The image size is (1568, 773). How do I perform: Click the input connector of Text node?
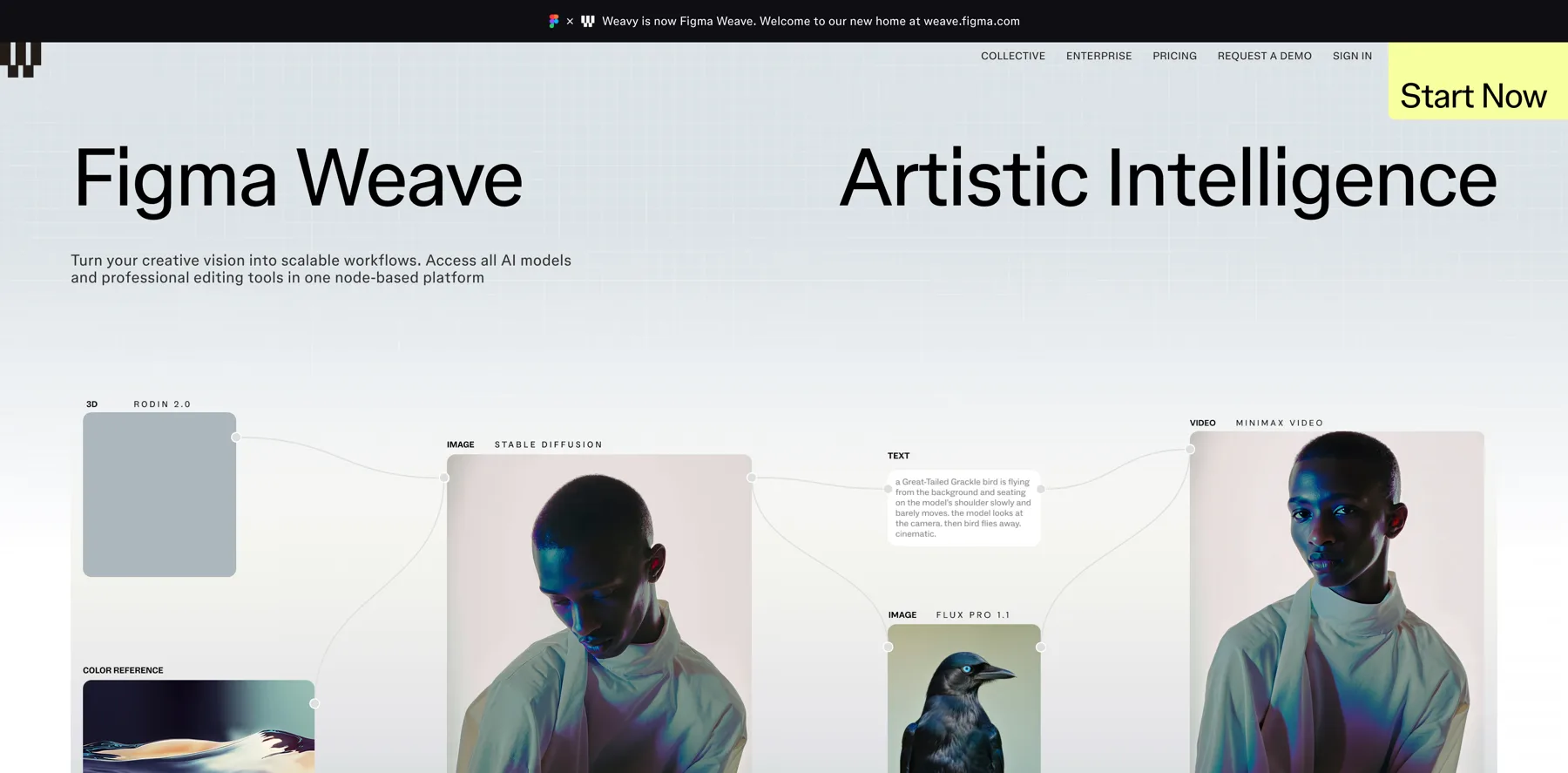(888, 489)
